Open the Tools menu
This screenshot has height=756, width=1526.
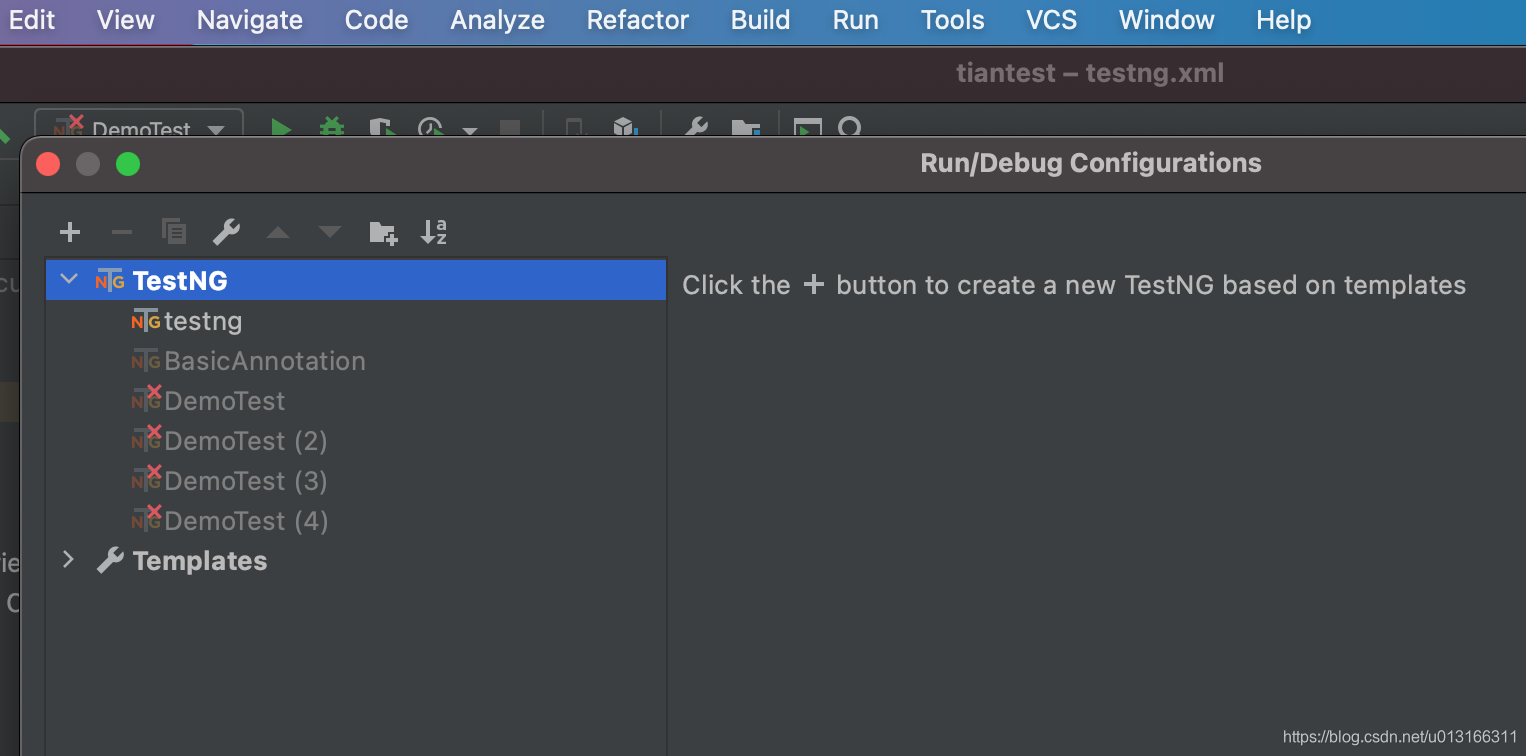tap(953, 20)
